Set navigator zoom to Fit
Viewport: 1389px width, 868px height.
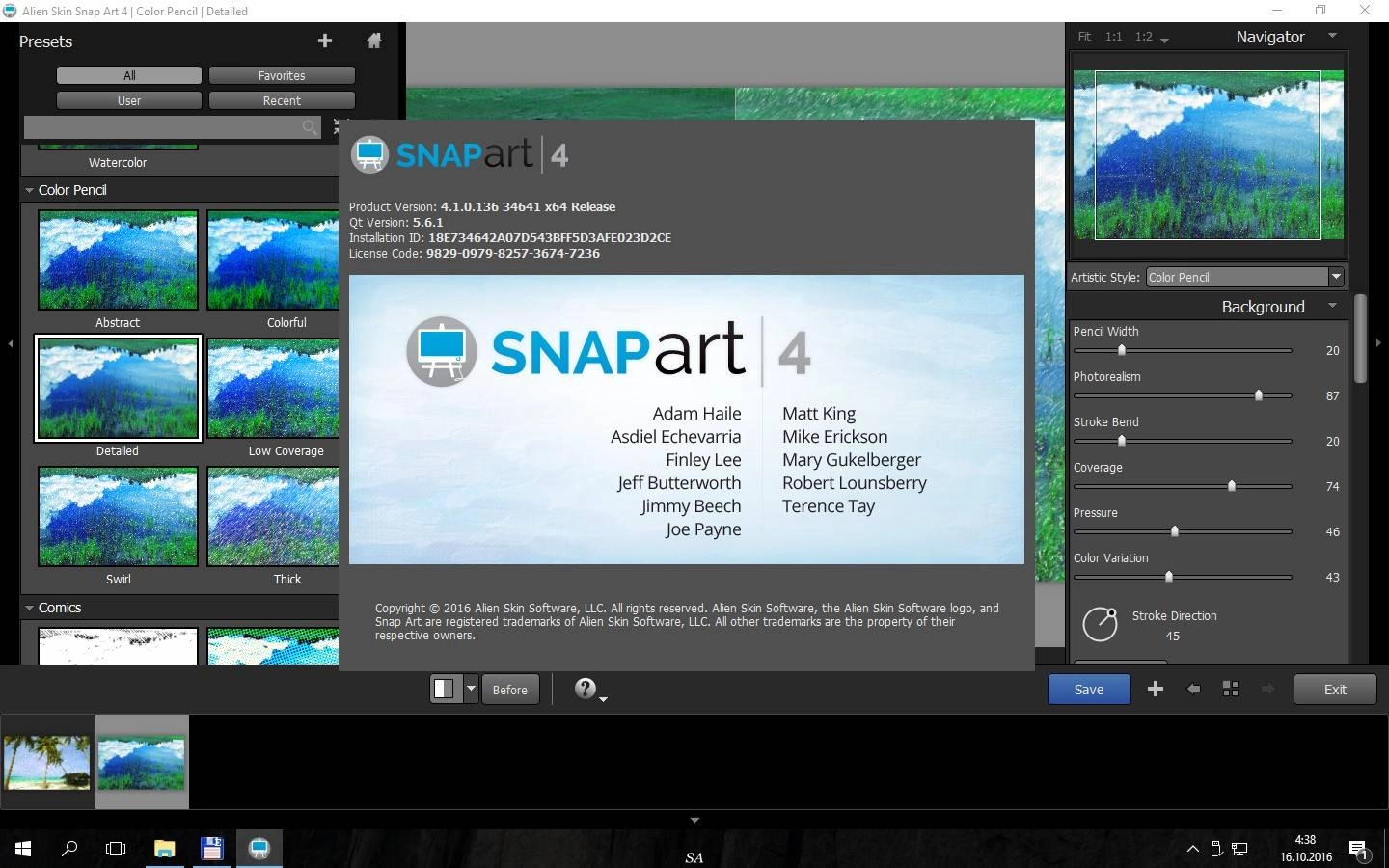(1085, 37)
